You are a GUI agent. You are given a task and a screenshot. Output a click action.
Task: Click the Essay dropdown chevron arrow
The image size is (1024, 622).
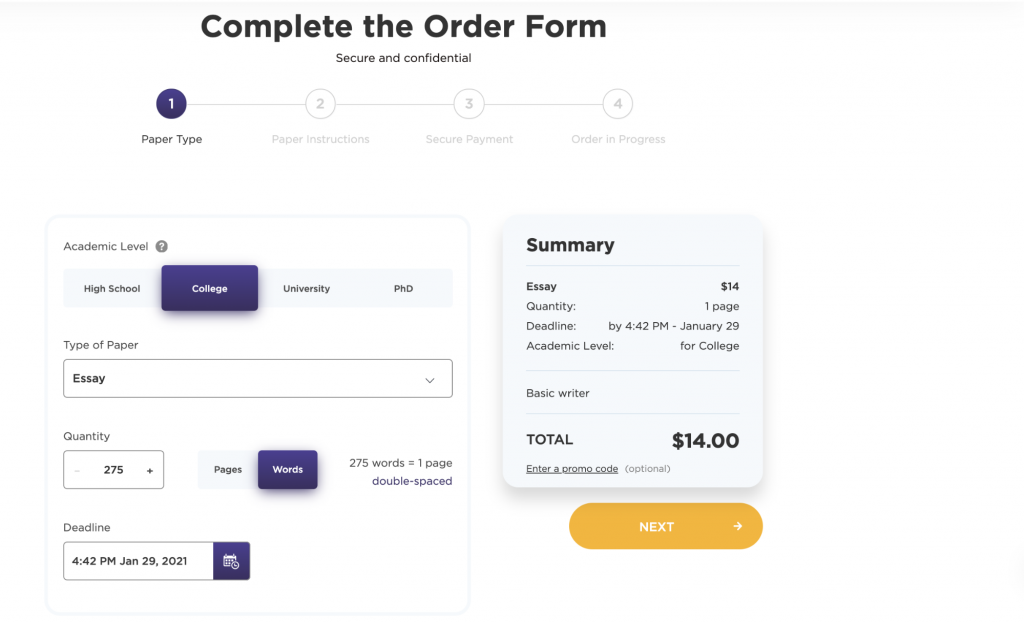(430, 380)
